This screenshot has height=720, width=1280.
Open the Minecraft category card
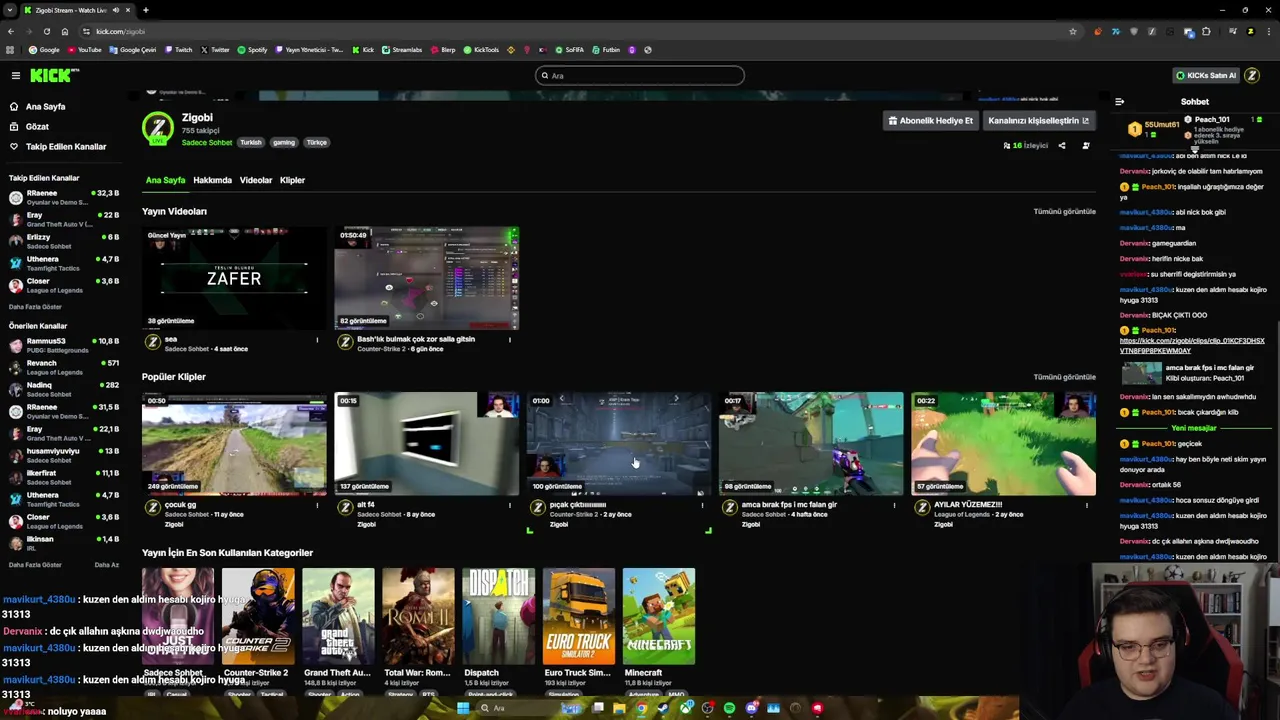[x=659, y=616]
